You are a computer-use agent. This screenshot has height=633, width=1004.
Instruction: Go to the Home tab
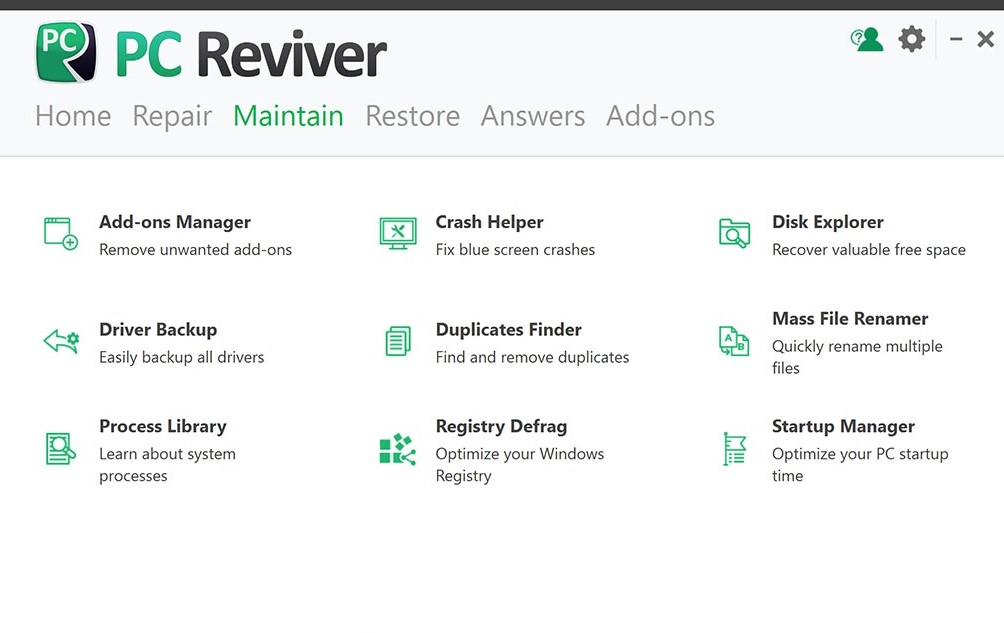click(x=73, y=116)
